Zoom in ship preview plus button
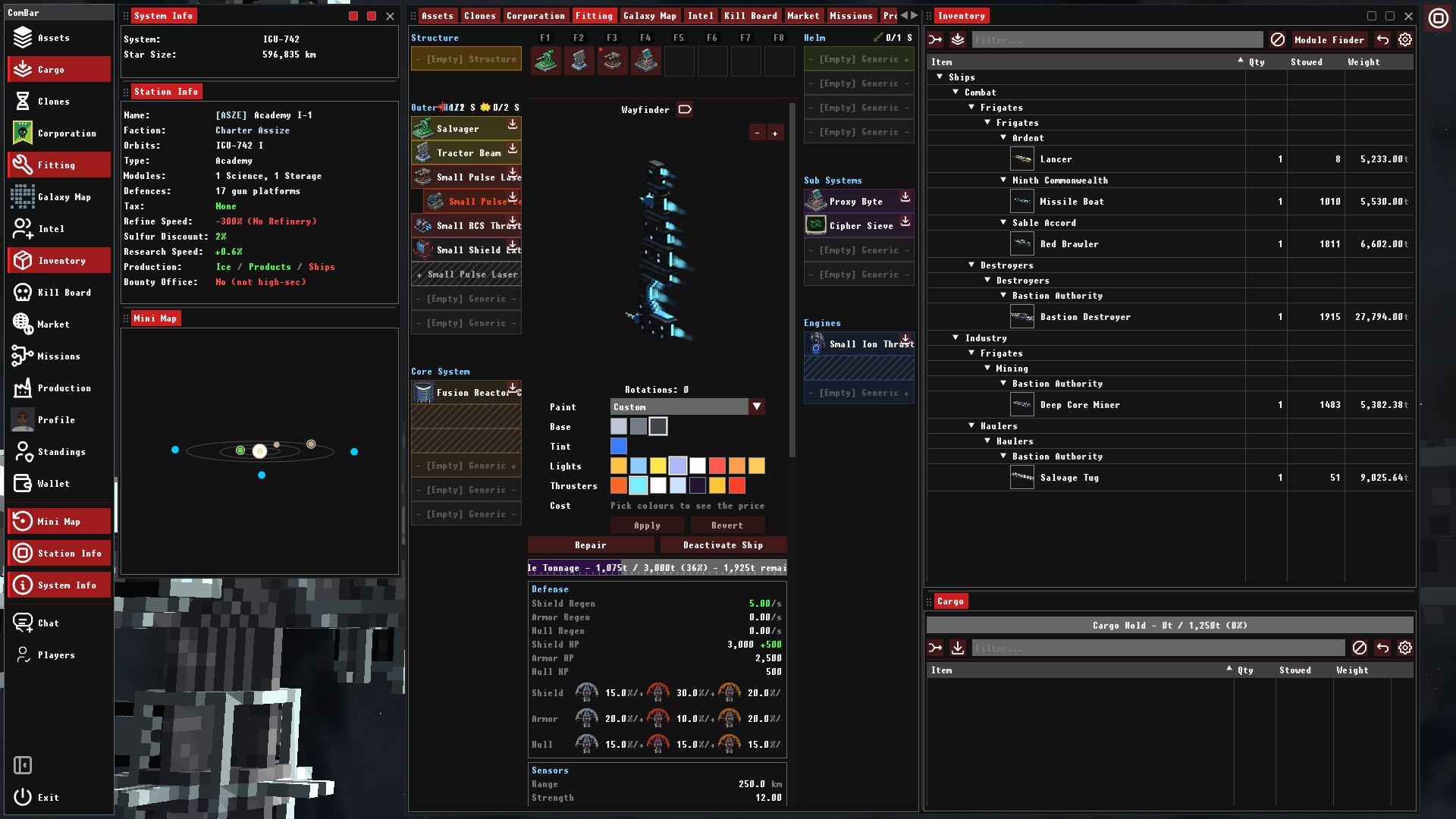Viewport: 1456px width, 819px height. (775, 133)
